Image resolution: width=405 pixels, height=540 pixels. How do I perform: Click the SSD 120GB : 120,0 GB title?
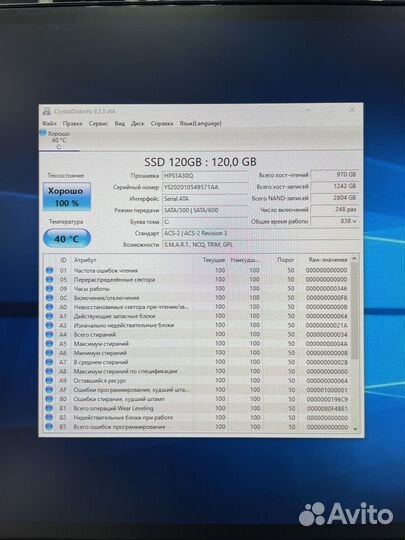200,162
